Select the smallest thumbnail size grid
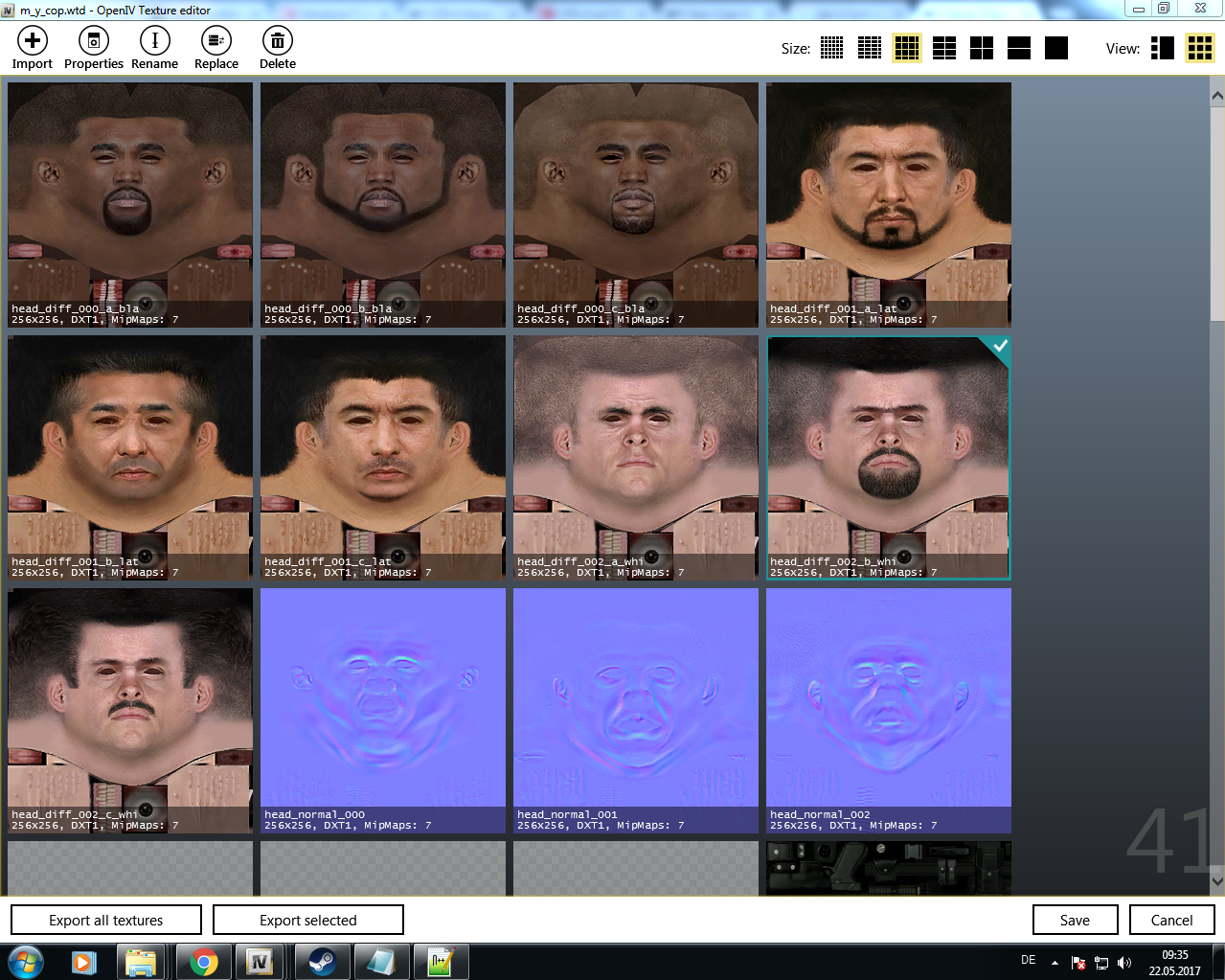 point(831,48)
